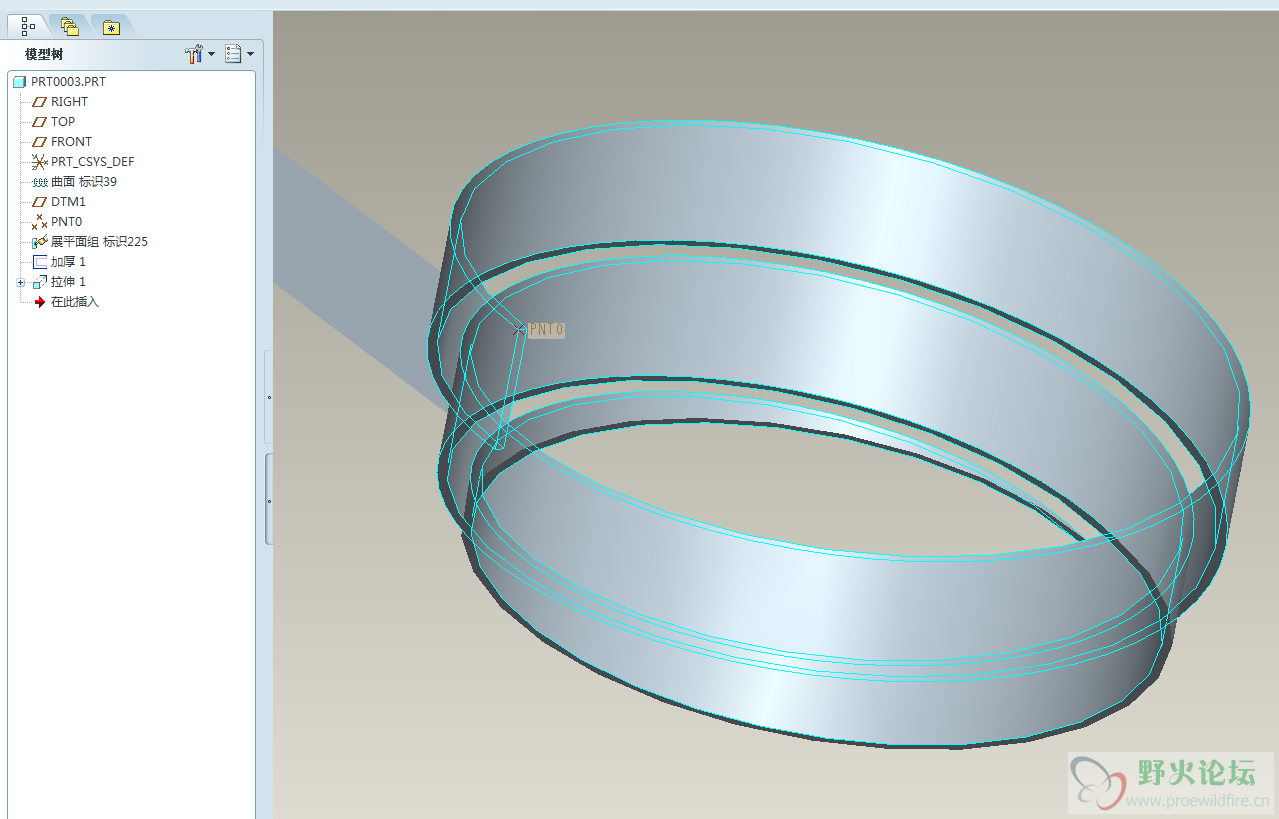The width and height of the screenshot is (1279, 819).
Task: Click the FRONT datum plane icon
Action: [39, 142]
